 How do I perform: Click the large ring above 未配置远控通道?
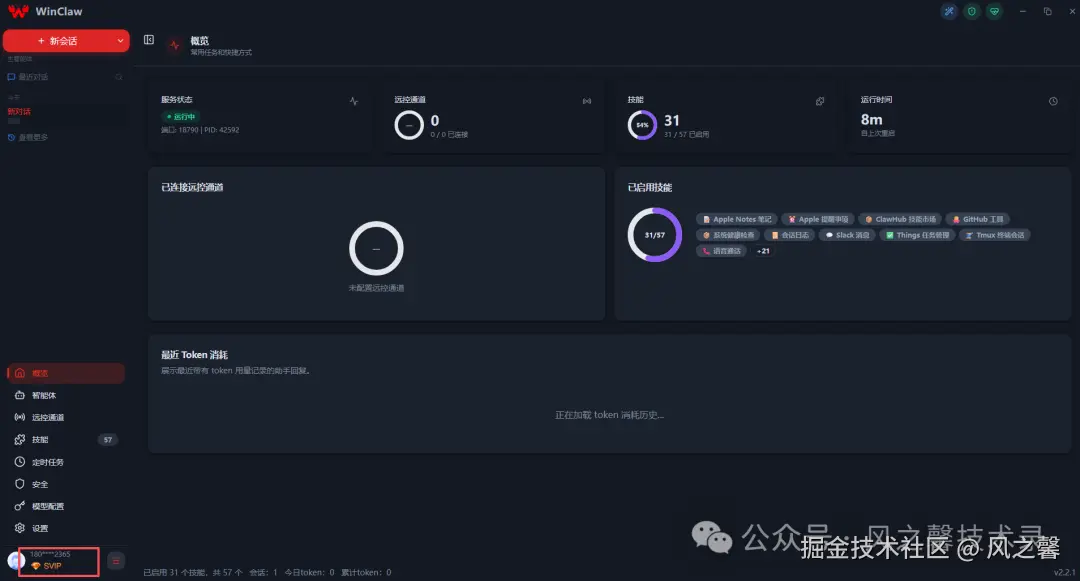click(376, 249)
